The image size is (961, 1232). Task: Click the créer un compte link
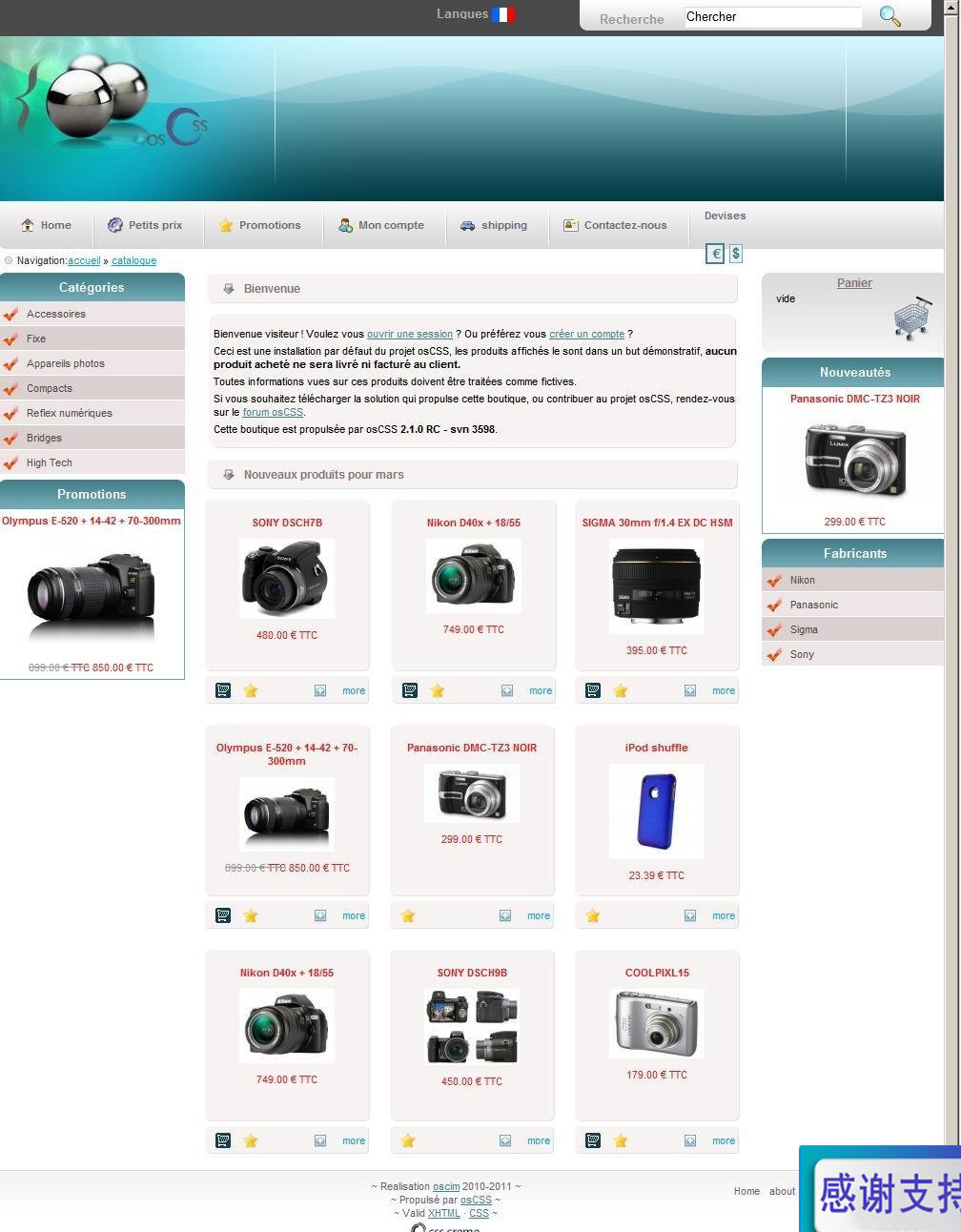tap(586, 334)
